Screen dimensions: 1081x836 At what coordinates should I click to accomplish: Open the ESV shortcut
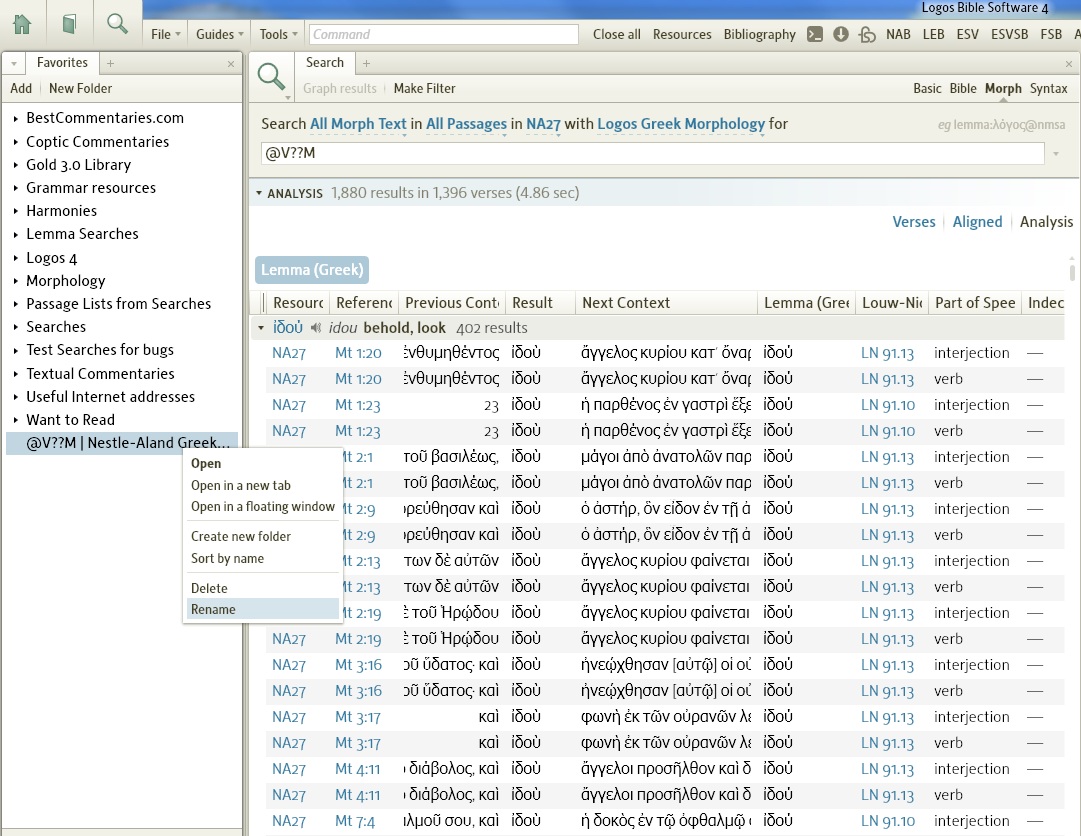pos(967,34)
